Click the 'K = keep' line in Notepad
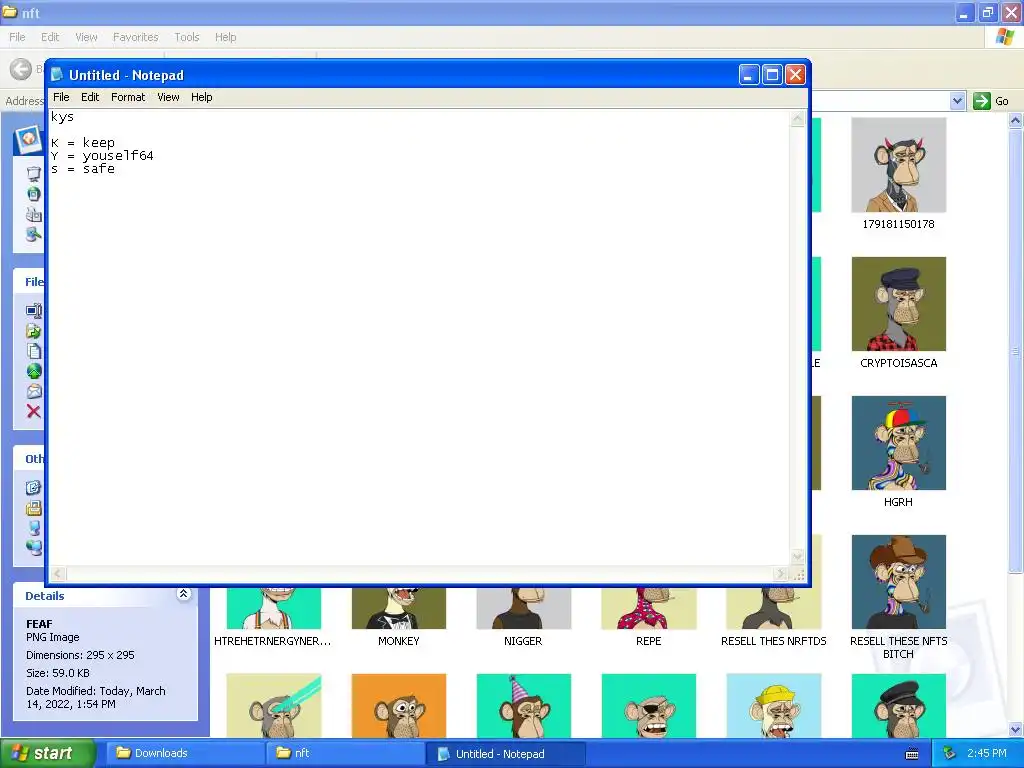 (83, 142)
